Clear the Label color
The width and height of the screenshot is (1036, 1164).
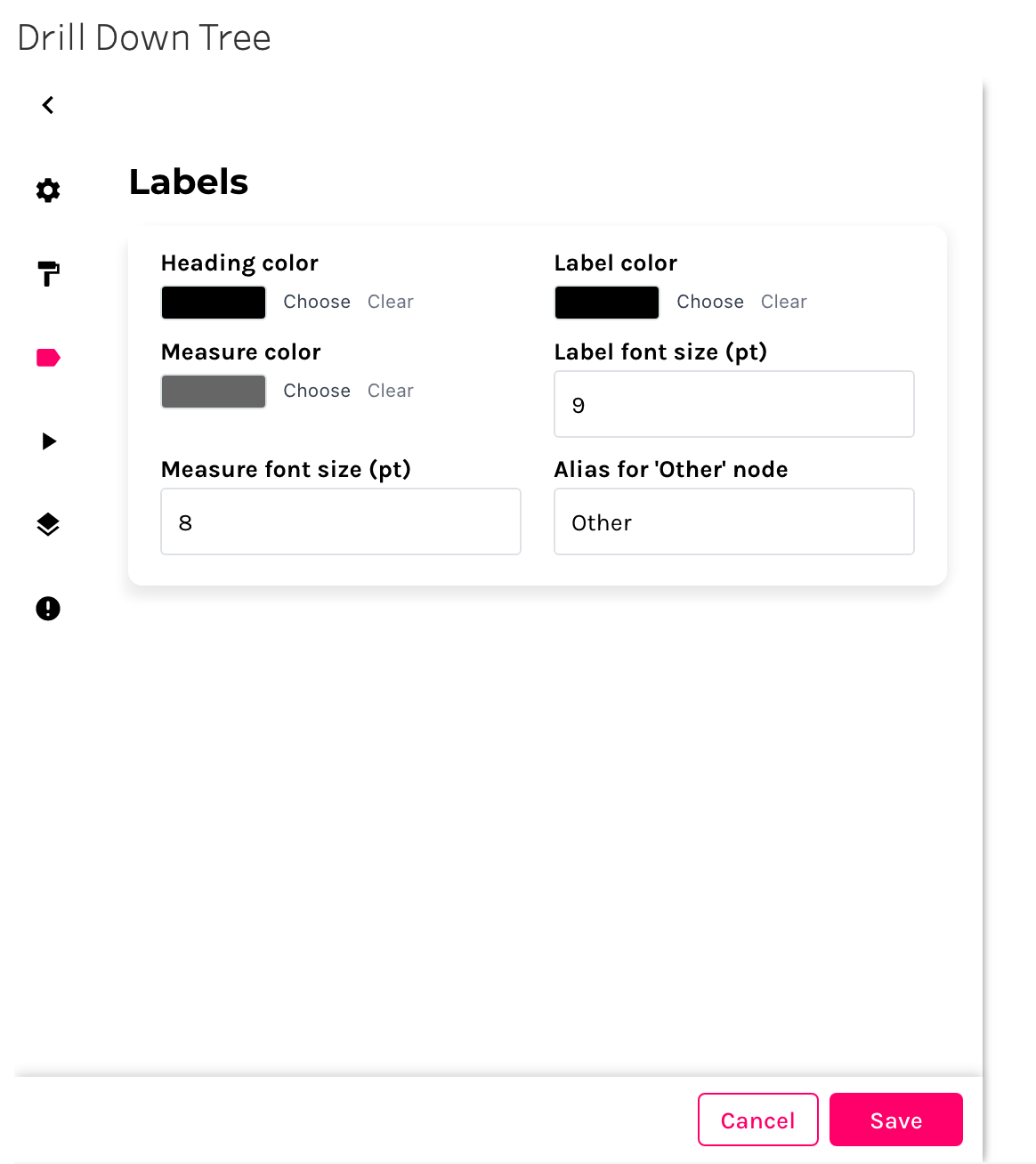pyautogui.click(x=784, y=302)
